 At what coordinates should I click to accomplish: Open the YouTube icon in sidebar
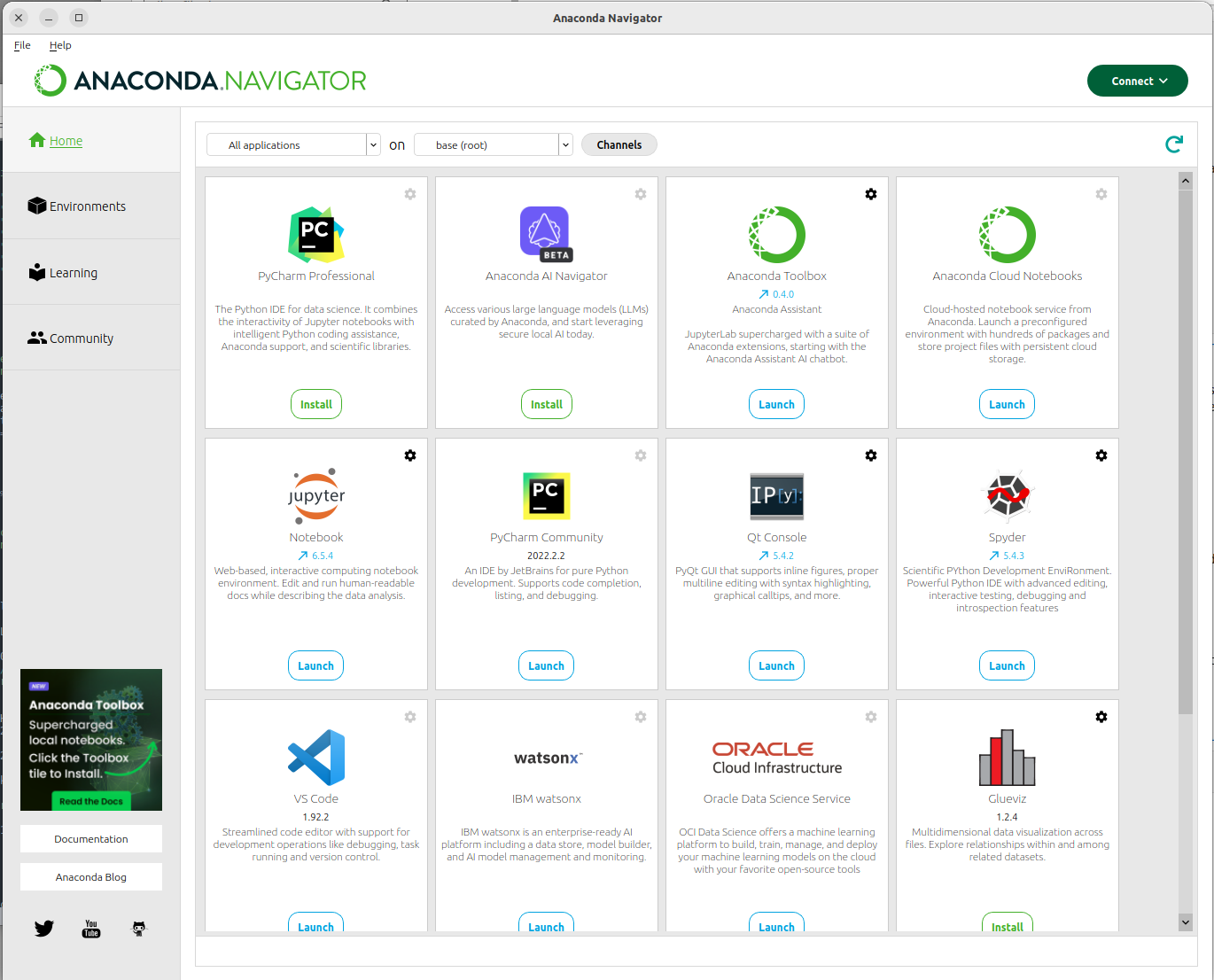point(91,929)
